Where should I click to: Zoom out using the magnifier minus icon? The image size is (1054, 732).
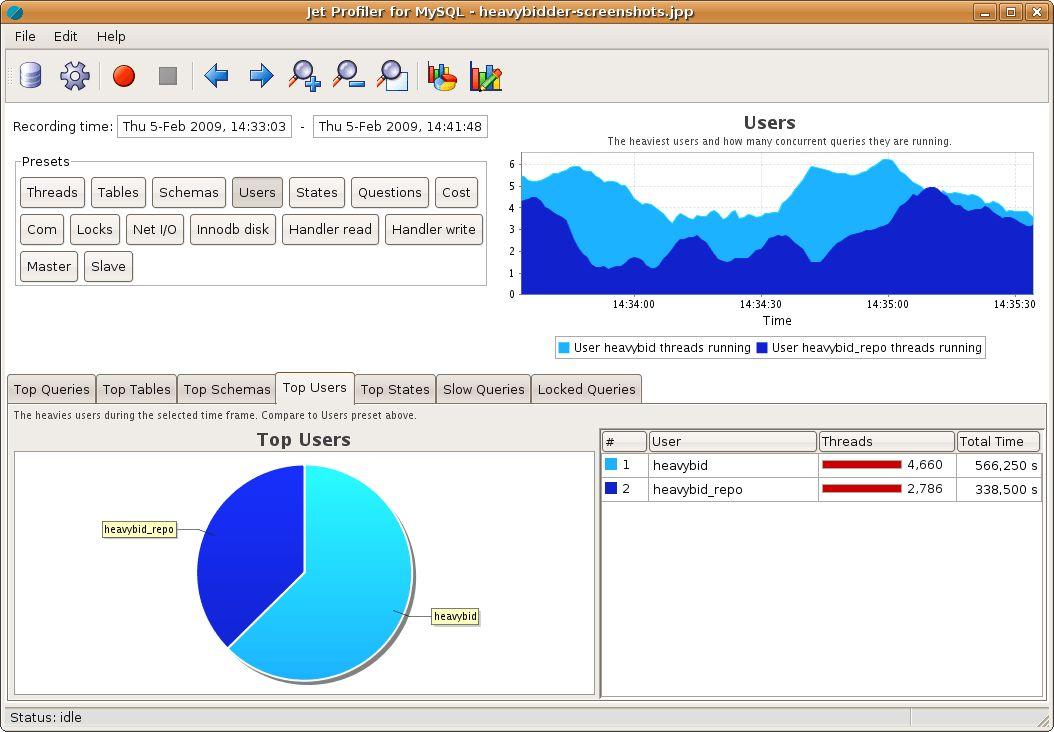[x=348, y=76]
